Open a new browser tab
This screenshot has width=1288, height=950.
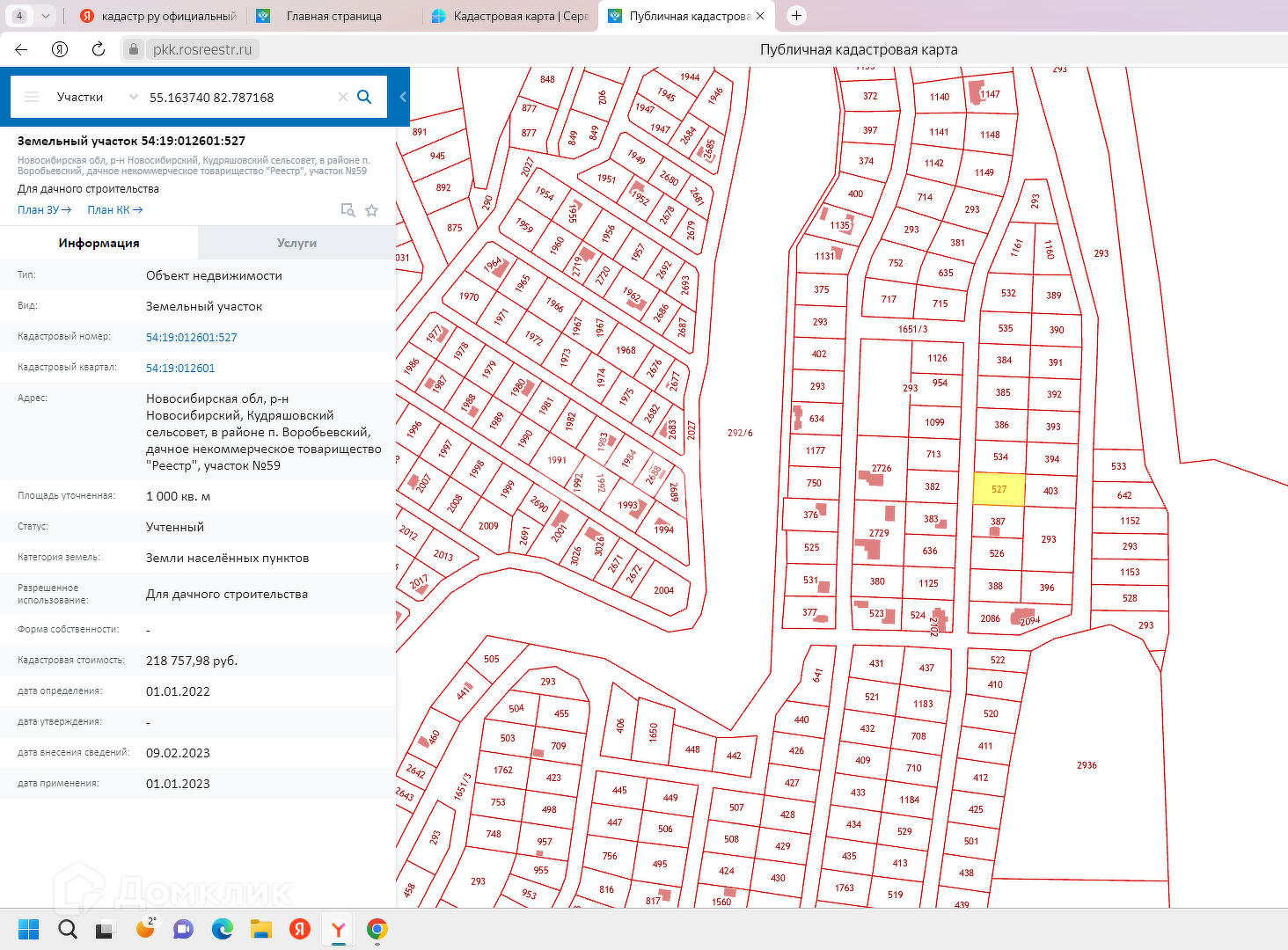796,16
